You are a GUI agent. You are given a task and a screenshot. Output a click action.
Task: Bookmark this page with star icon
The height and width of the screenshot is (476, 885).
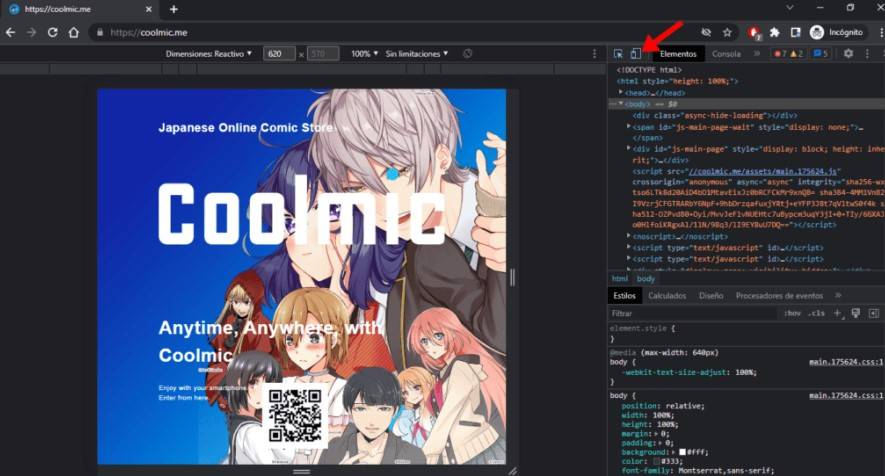pyautogui.click(x=727, y=33)
